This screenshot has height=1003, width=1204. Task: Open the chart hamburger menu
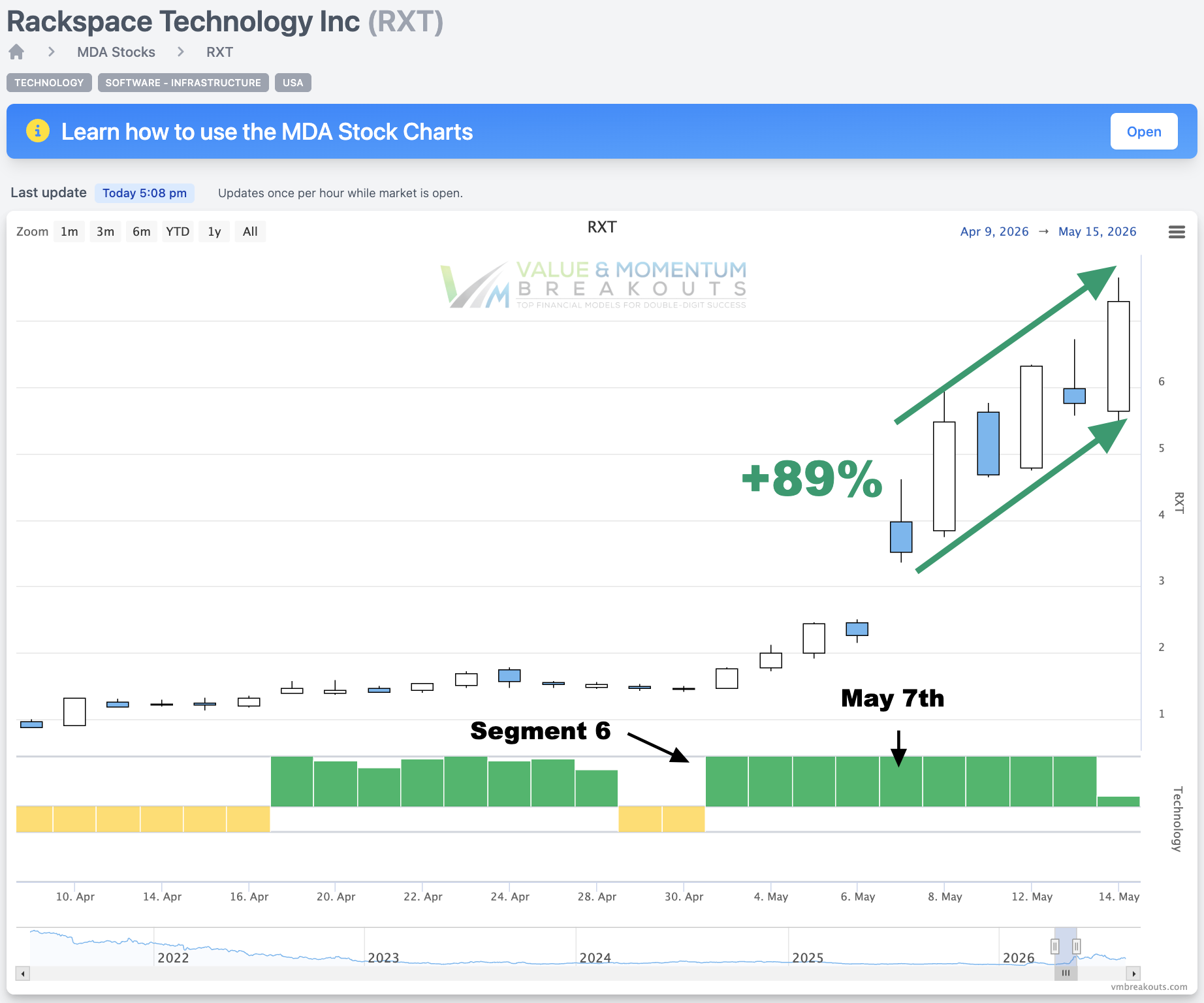1177,232
